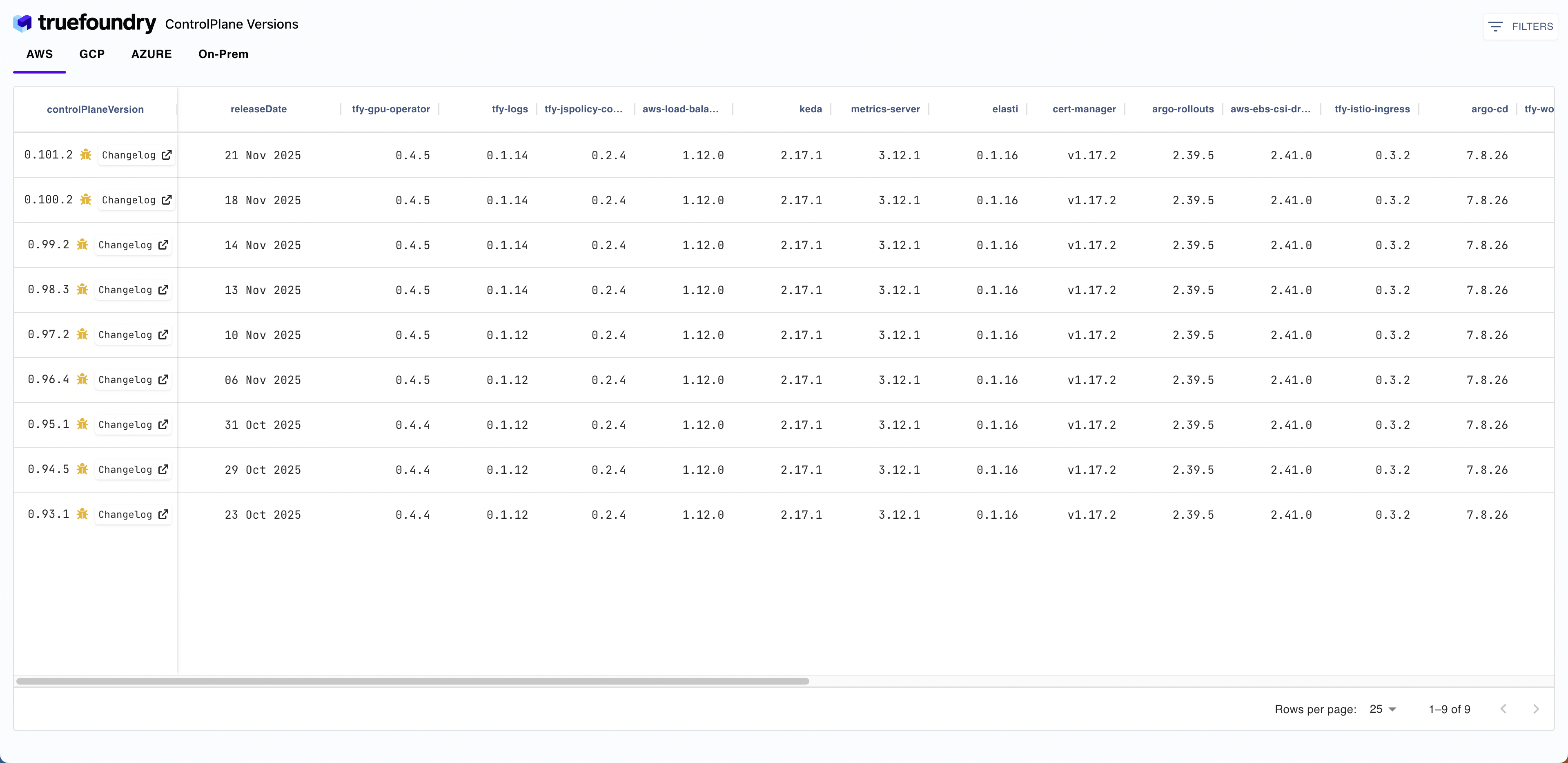1568x763 pixels.
Task: Open the Rows per page dropdown
Action: [1383, 709]
